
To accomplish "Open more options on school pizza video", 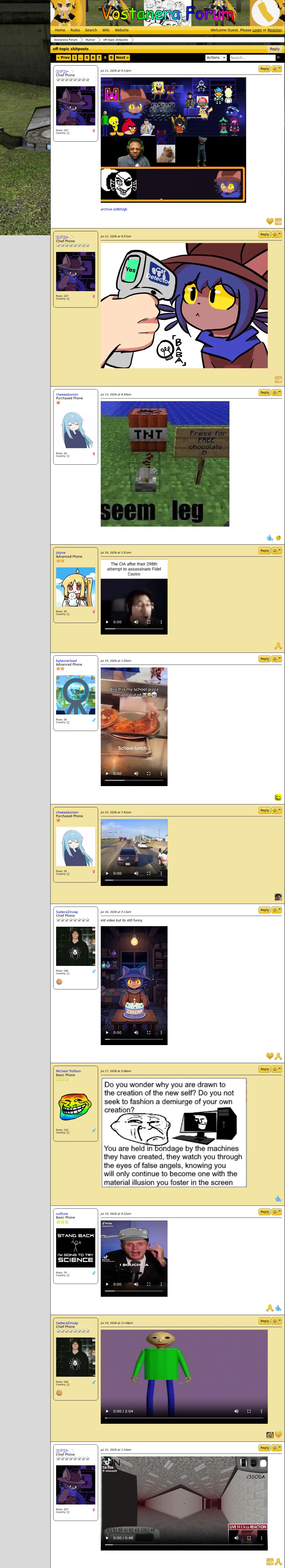I will pos(161,773).
